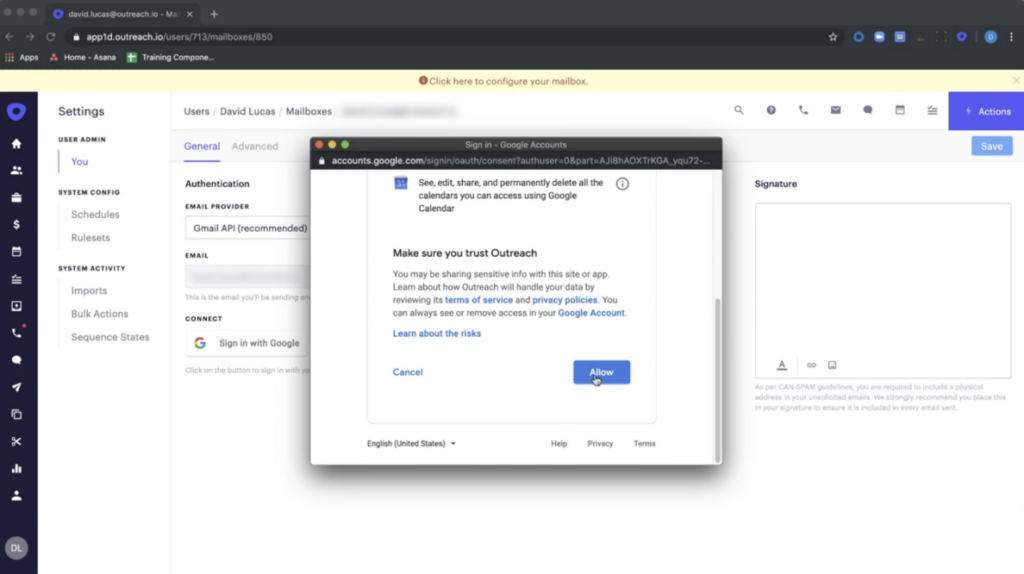
Task: Reload the browser page
Action: pyautogui.click(x=50, y=37)
